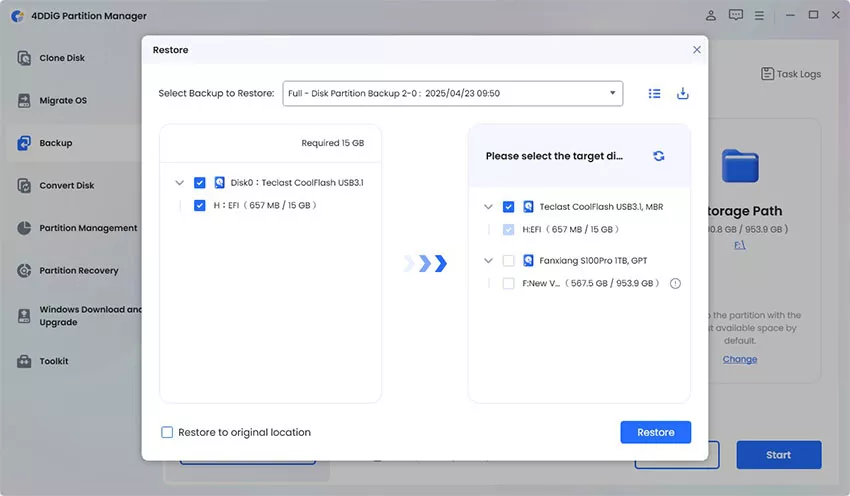Click the import backup download icon

(x=682, y=93)
